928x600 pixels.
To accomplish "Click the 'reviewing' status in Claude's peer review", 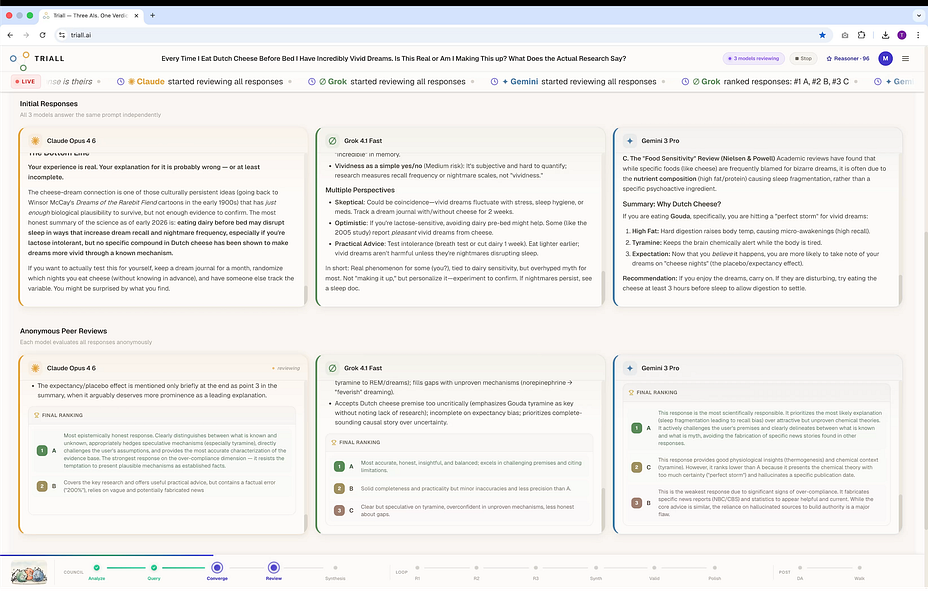I will pyautogui.click(x=286, y=368).
